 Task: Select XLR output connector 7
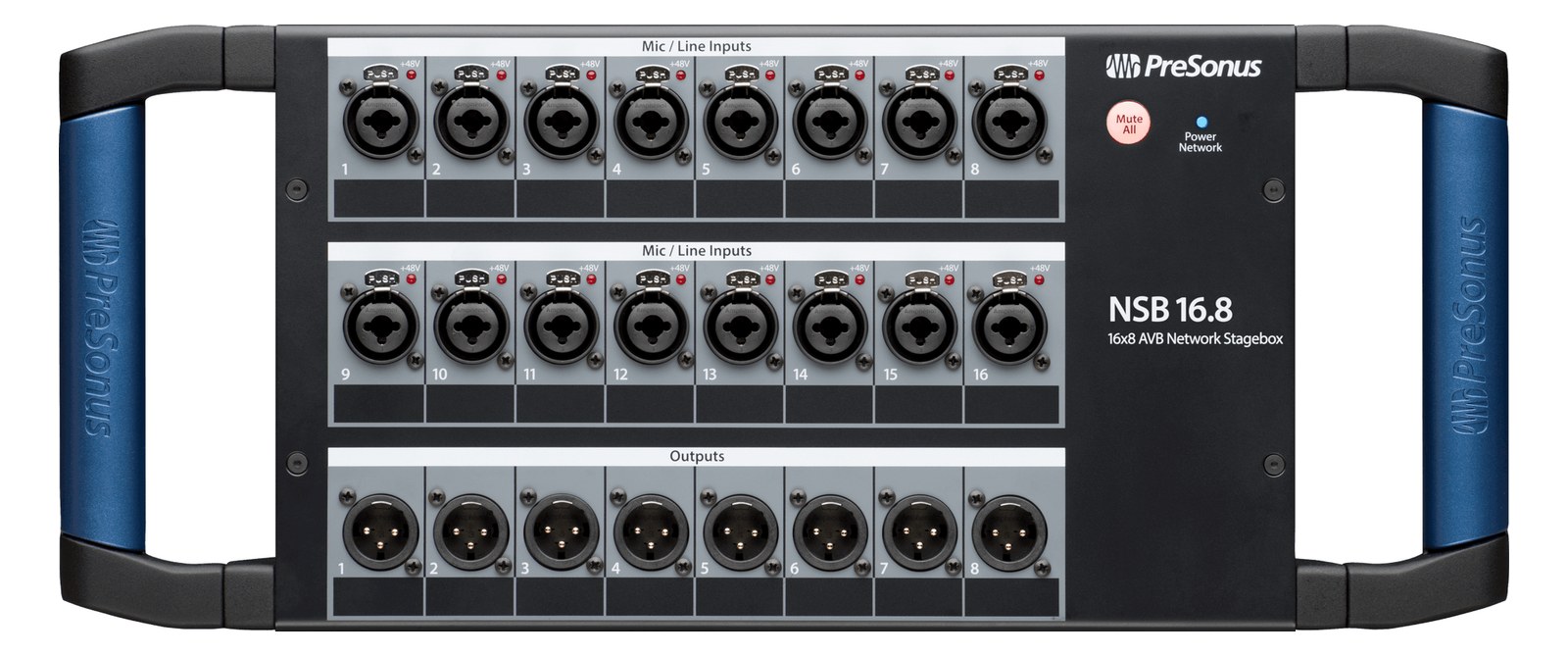919,531
